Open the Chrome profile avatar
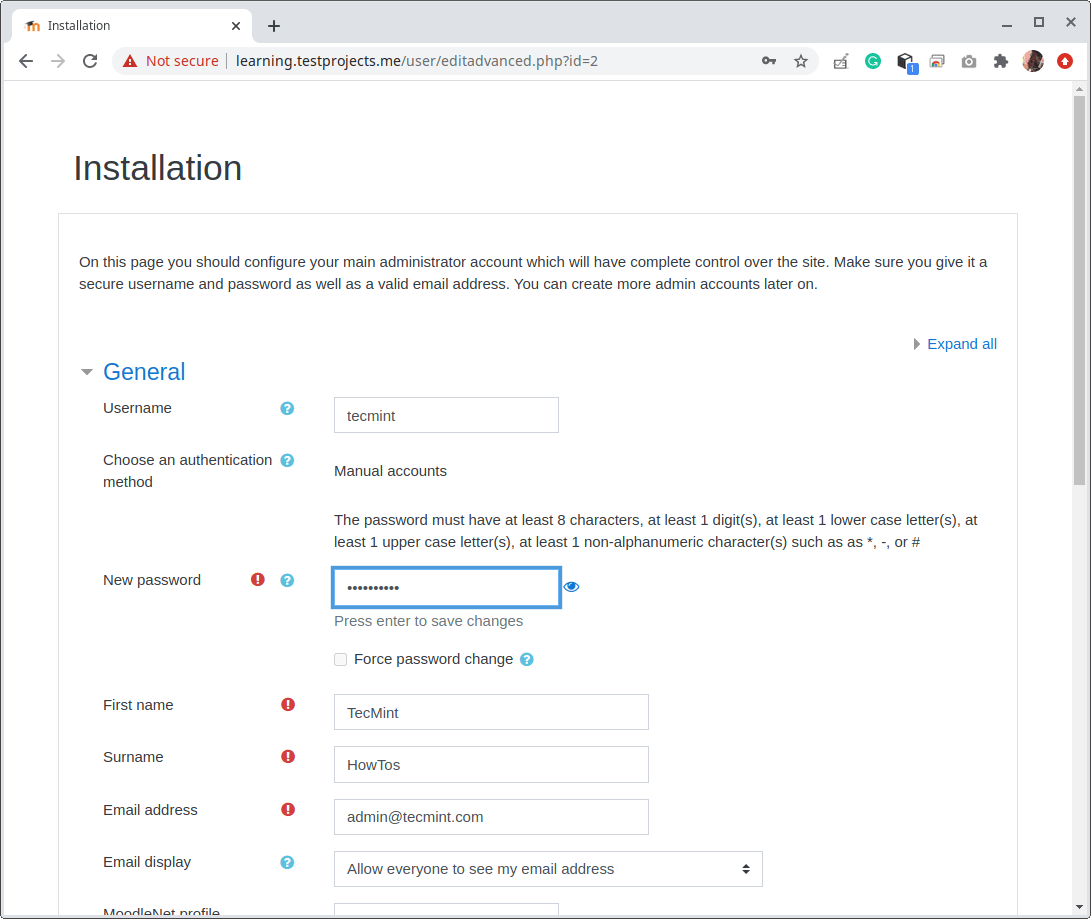1091x919 pixels. [x=1033, y=61]
